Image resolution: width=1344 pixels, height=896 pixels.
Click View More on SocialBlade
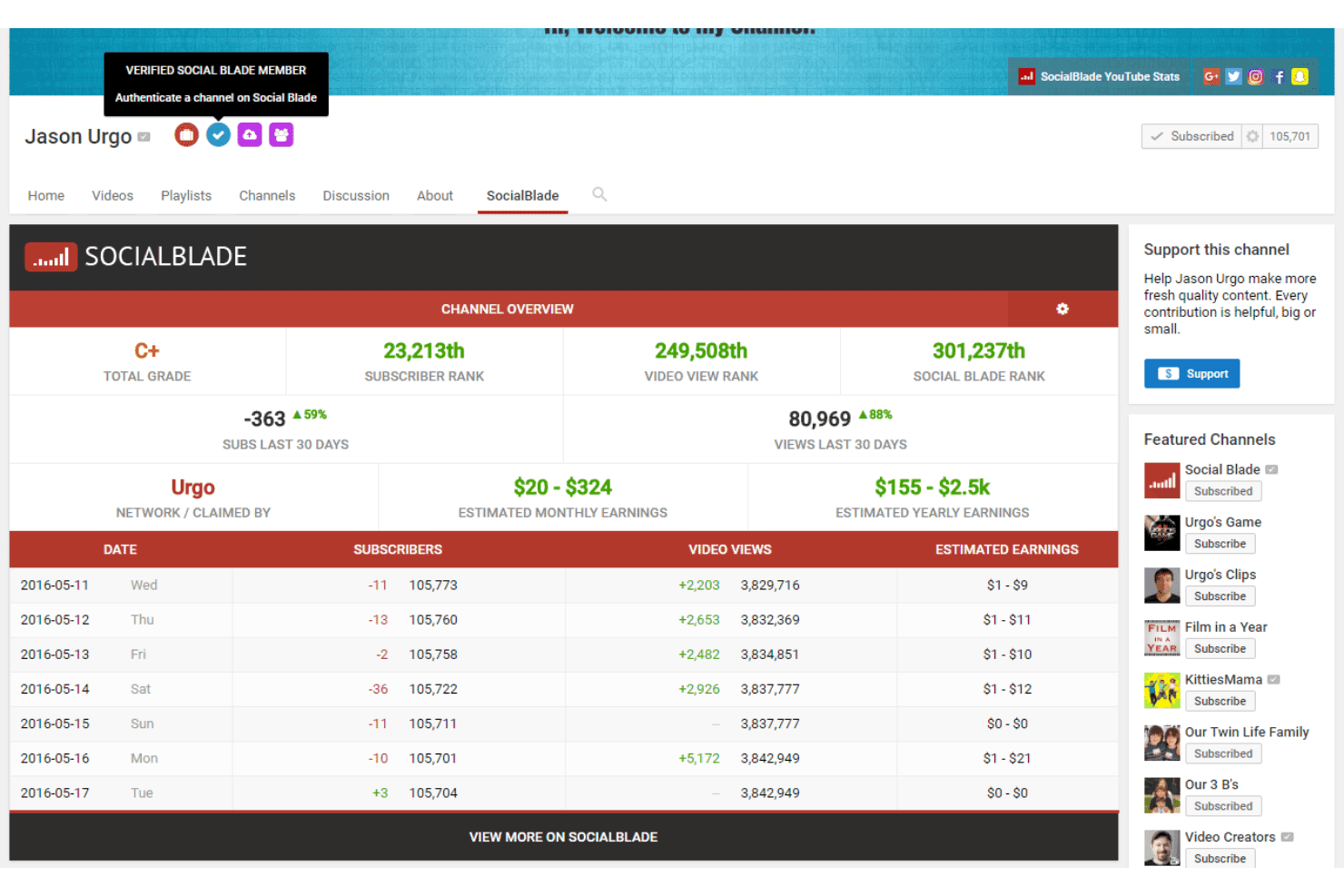(x=563, y=837)
